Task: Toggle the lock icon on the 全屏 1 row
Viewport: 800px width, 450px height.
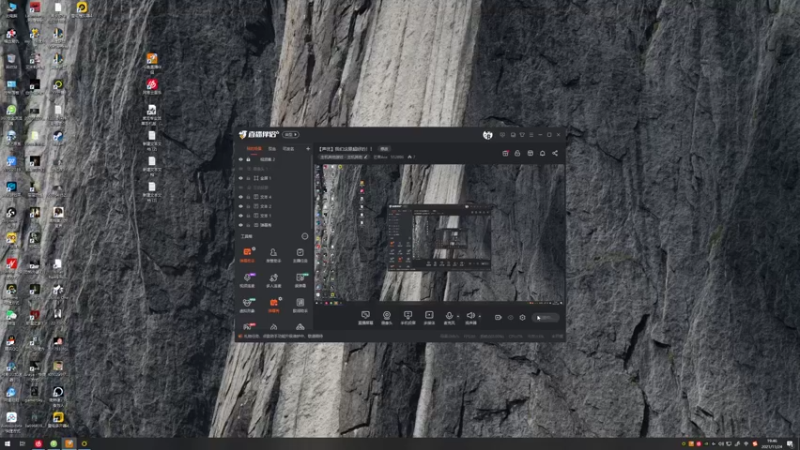Action: pyautogui.click(x=248, y=178)
